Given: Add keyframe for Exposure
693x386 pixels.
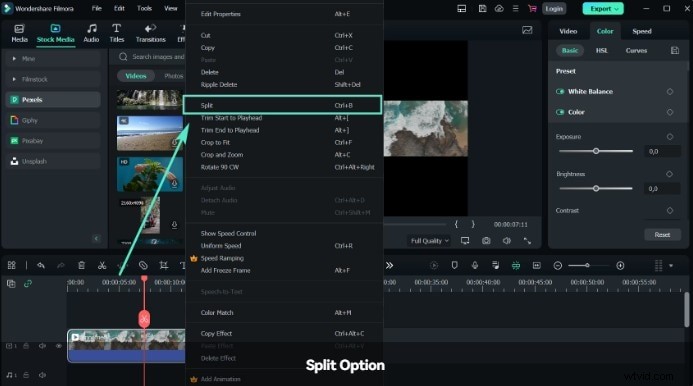Looking at the screenshot, I should [670, 137].
